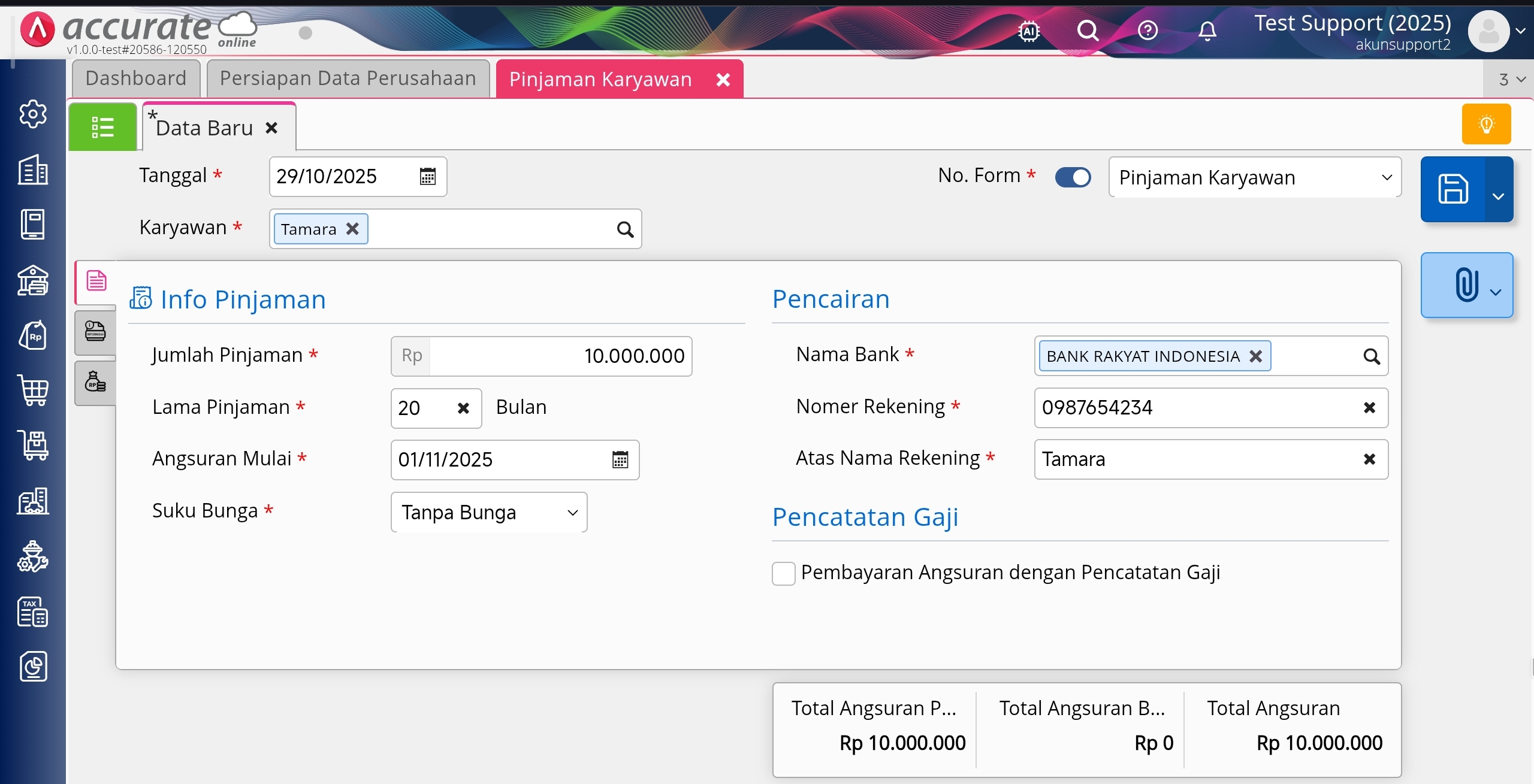This screenshot has width=1534, height=784.
Task: Open the shopping cart sidebar module
Action: (33, 391)
